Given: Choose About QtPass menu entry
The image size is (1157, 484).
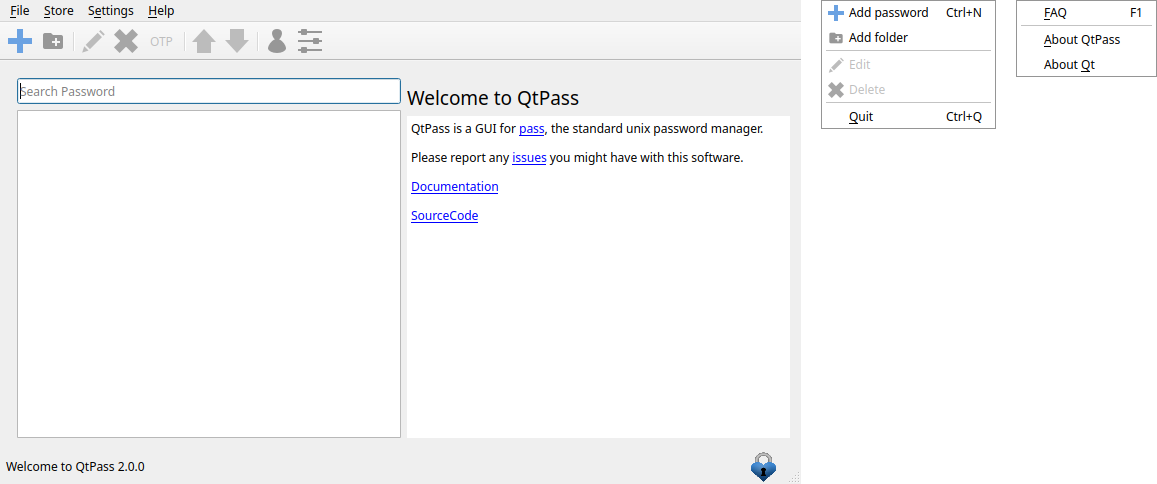Looking at the screenshot, I should [1086, 40].
